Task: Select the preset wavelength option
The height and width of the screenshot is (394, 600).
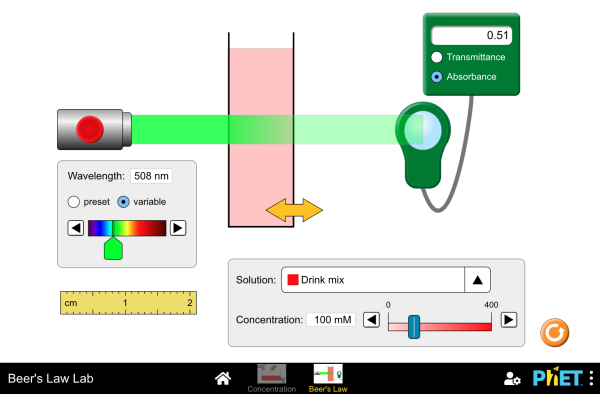Action: coord(73,202)
